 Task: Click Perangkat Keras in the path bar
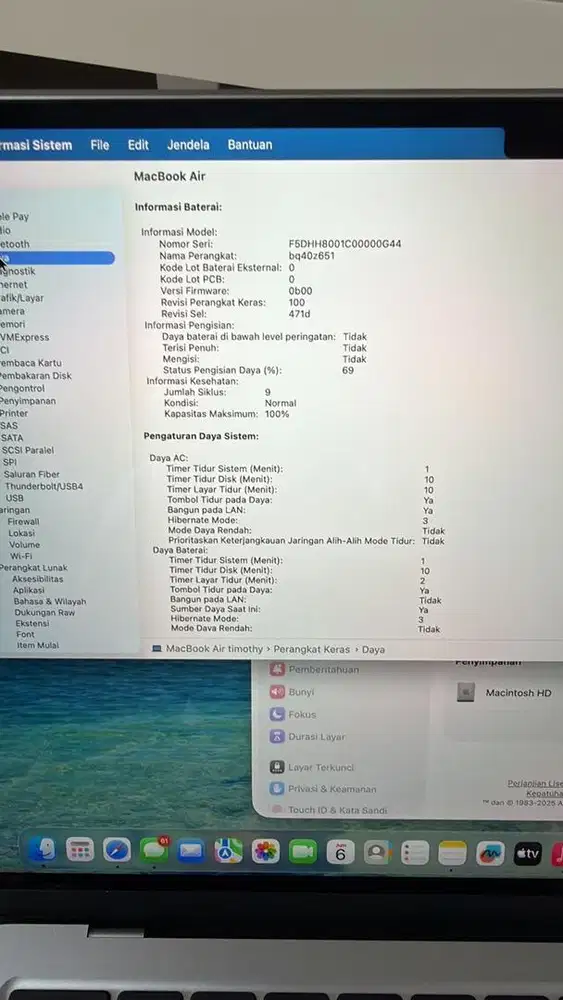click(312, 649)
